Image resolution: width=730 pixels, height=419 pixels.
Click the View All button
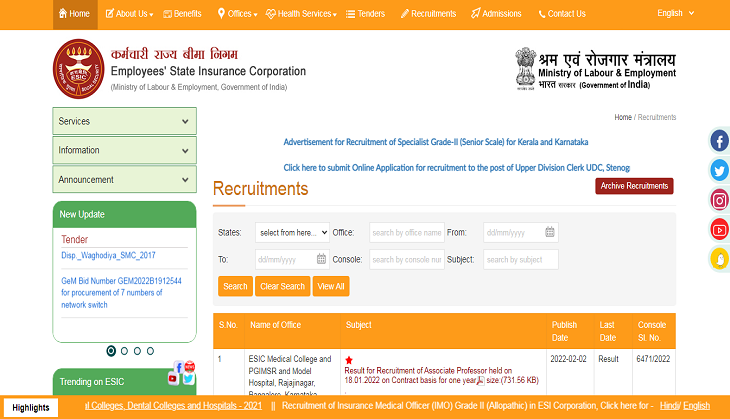pyautogui.click(x=331, y=286)
